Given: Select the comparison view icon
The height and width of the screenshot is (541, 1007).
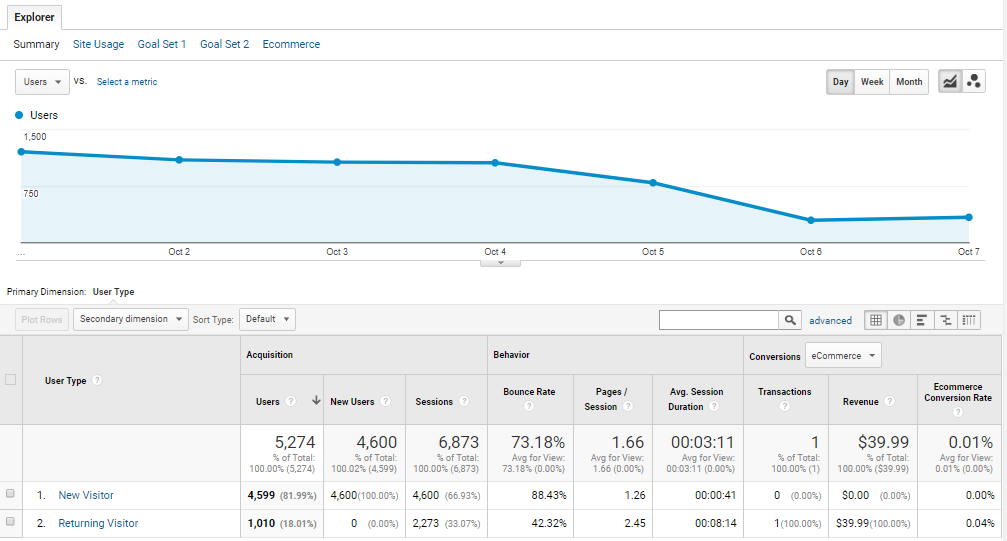Looking at the screenshot, I should click(945, 320).
